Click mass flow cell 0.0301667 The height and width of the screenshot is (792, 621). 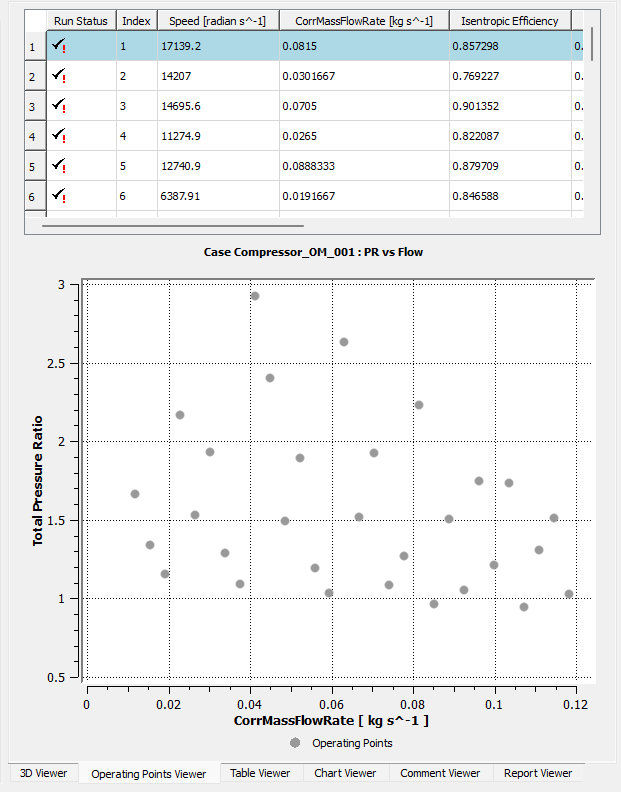(x=364, y=76)
